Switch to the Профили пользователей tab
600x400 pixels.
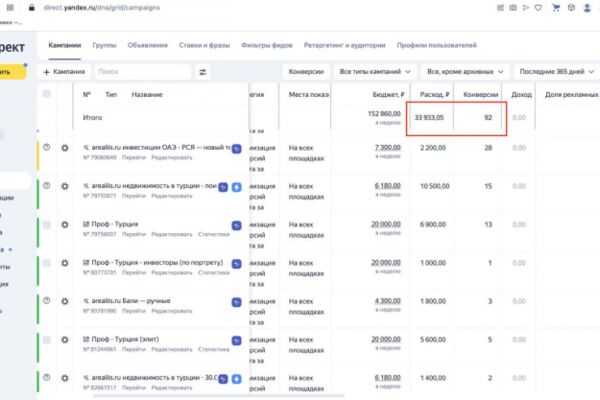point(437,45)
